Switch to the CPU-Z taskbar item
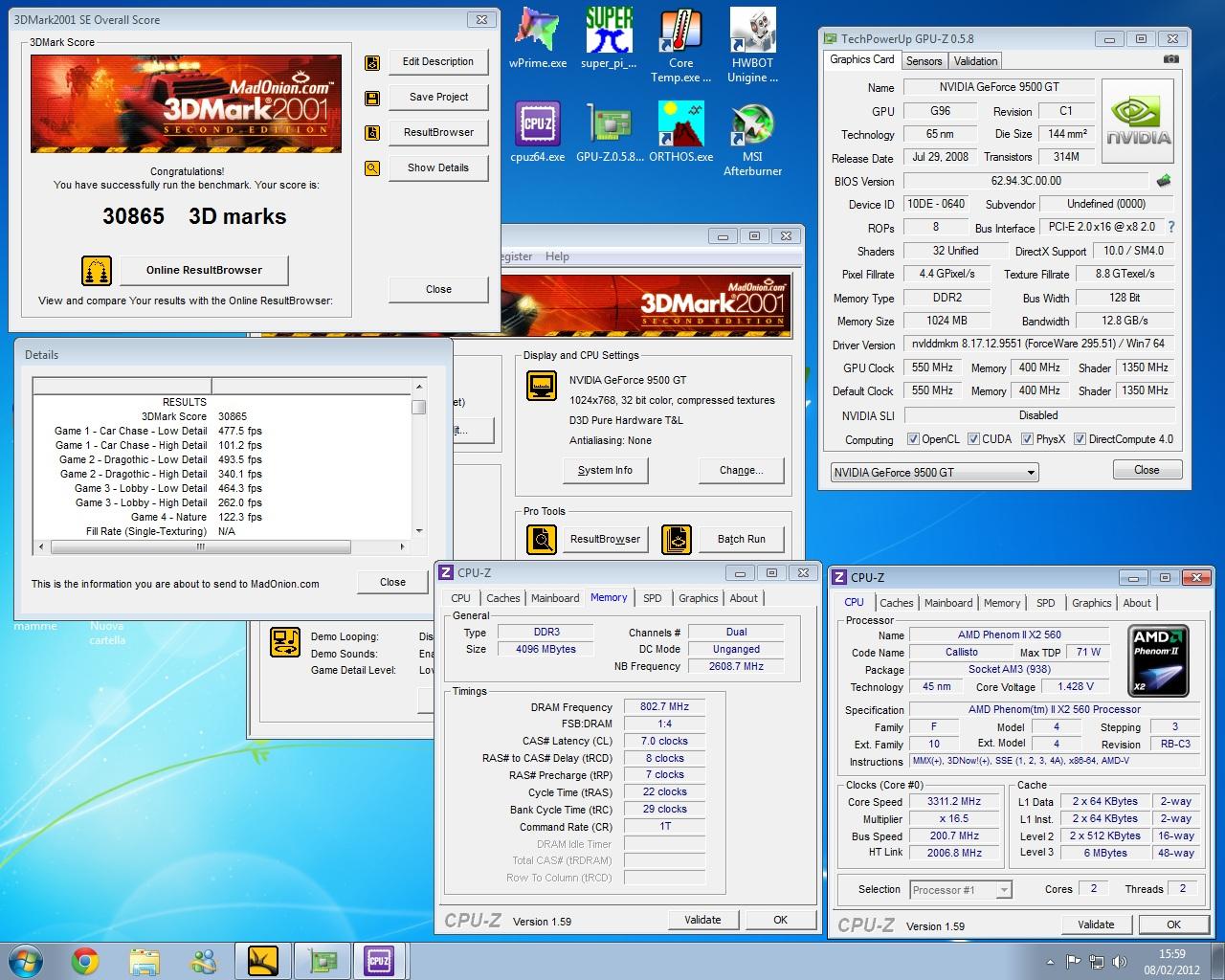This screenshot has height=980, width=1225. click(x=379, y=960)
